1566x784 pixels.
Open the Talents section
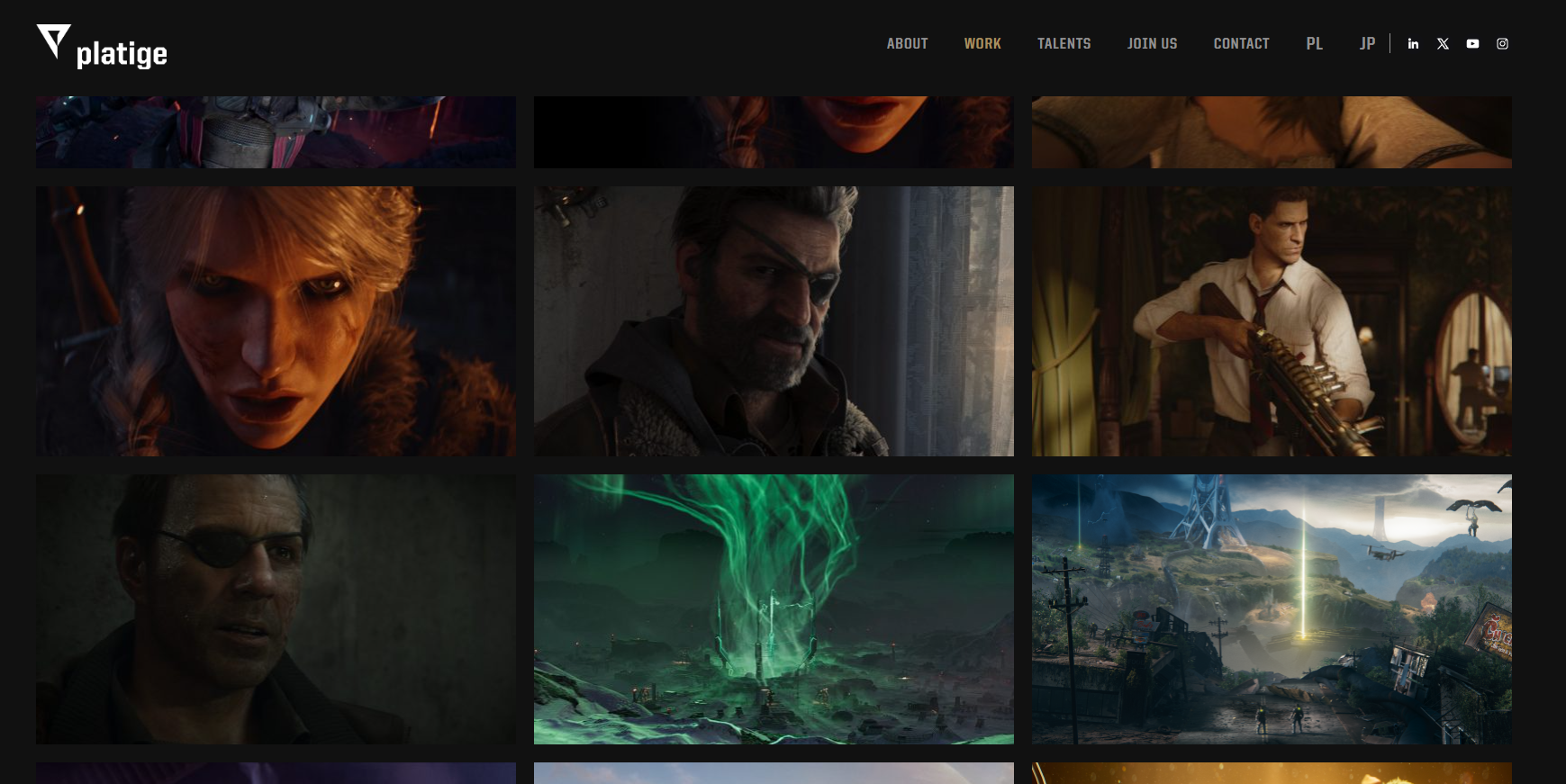coord(1064,43)
